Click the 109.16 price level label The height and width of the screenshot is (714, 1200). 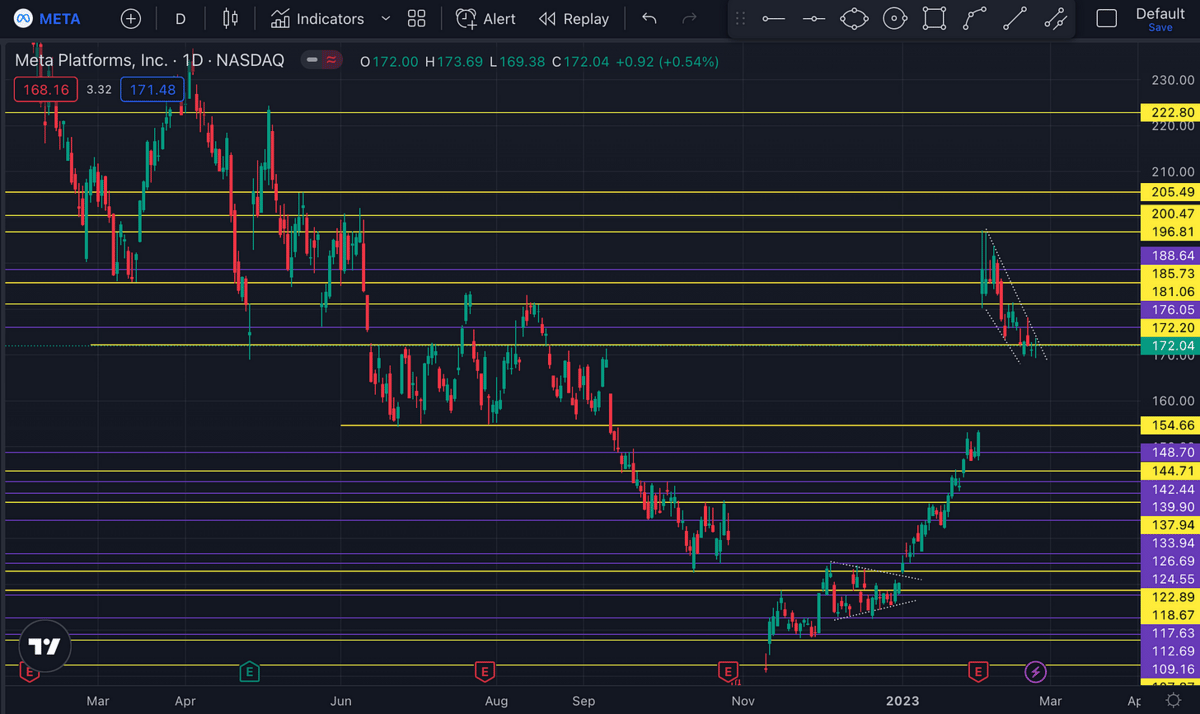(x=1170, y=669)
